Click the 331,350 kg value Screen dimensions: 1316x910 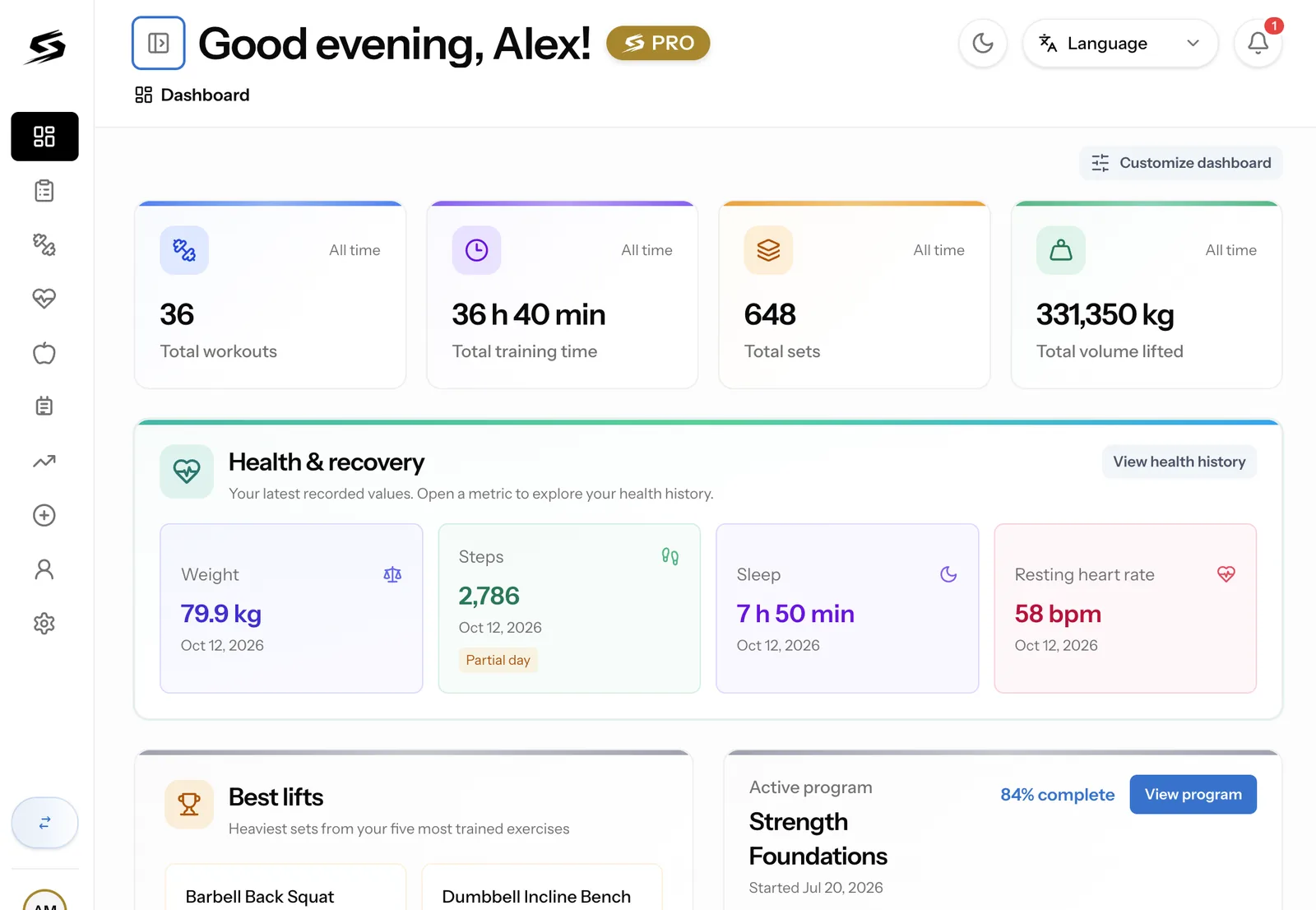(x=1105, y=314)
